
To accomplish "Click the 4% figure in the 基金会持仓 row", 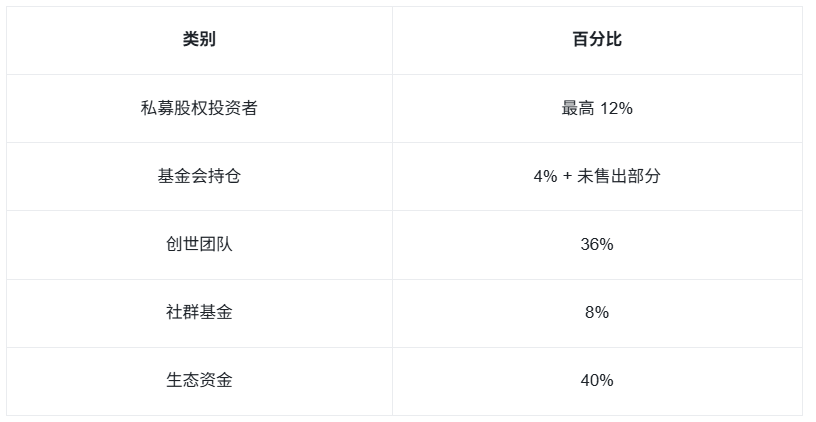I will [545, 176].
